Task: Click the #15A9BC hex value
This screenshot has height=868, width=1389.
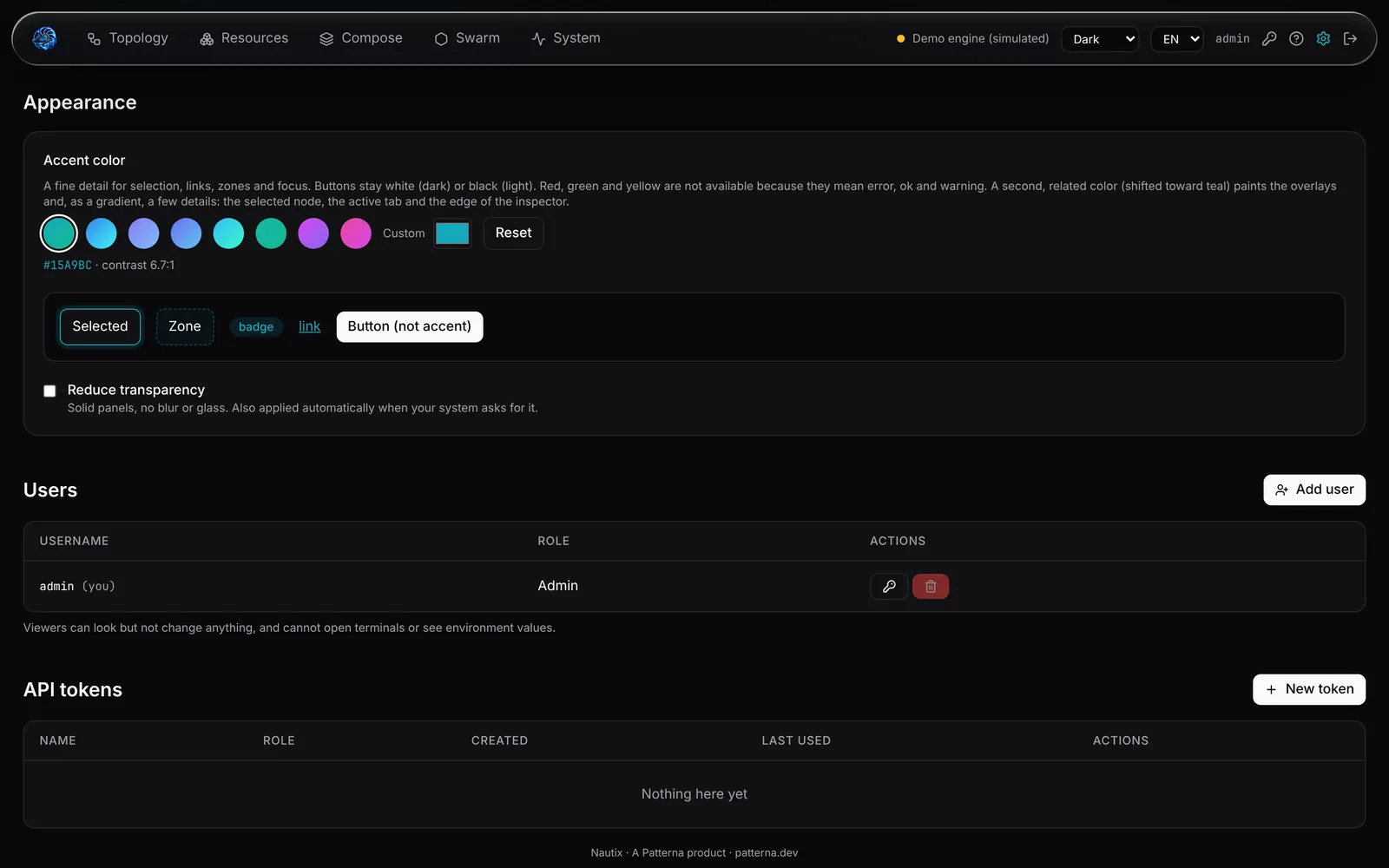Action: tap(68, 265)
